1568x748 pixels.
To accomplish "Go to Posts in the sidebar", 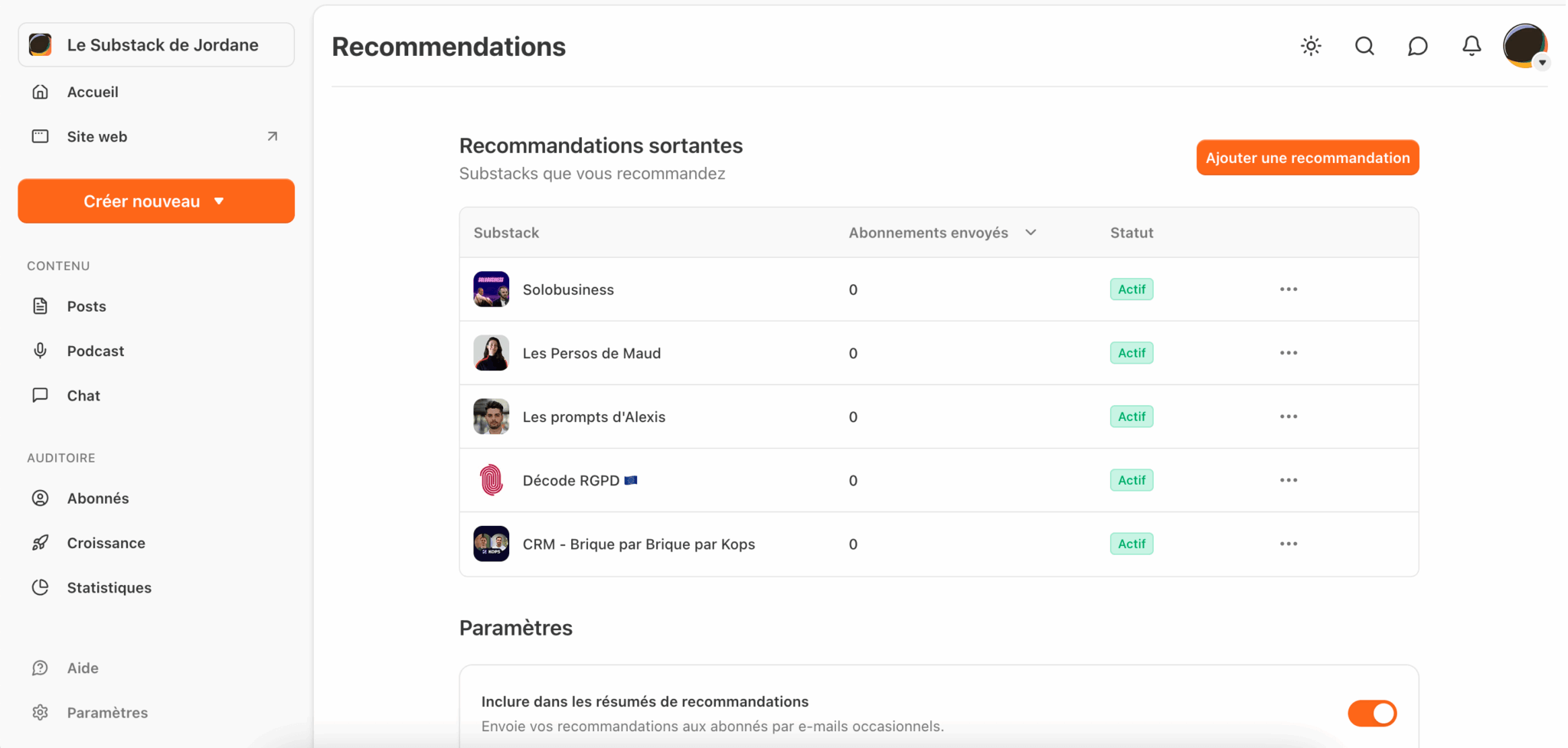I will point(87,306).
